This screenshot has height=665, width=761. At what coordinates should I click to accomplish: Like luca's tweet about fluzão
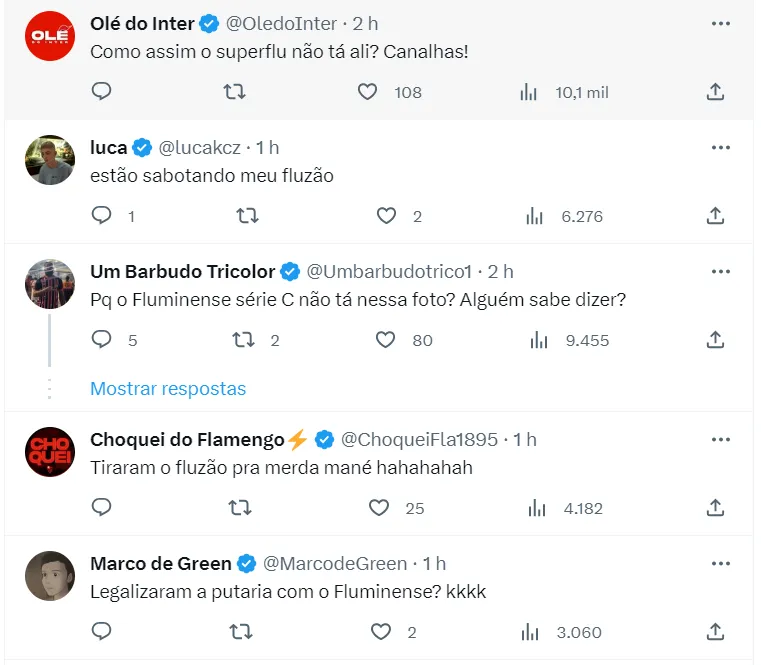tap(386, 216)
